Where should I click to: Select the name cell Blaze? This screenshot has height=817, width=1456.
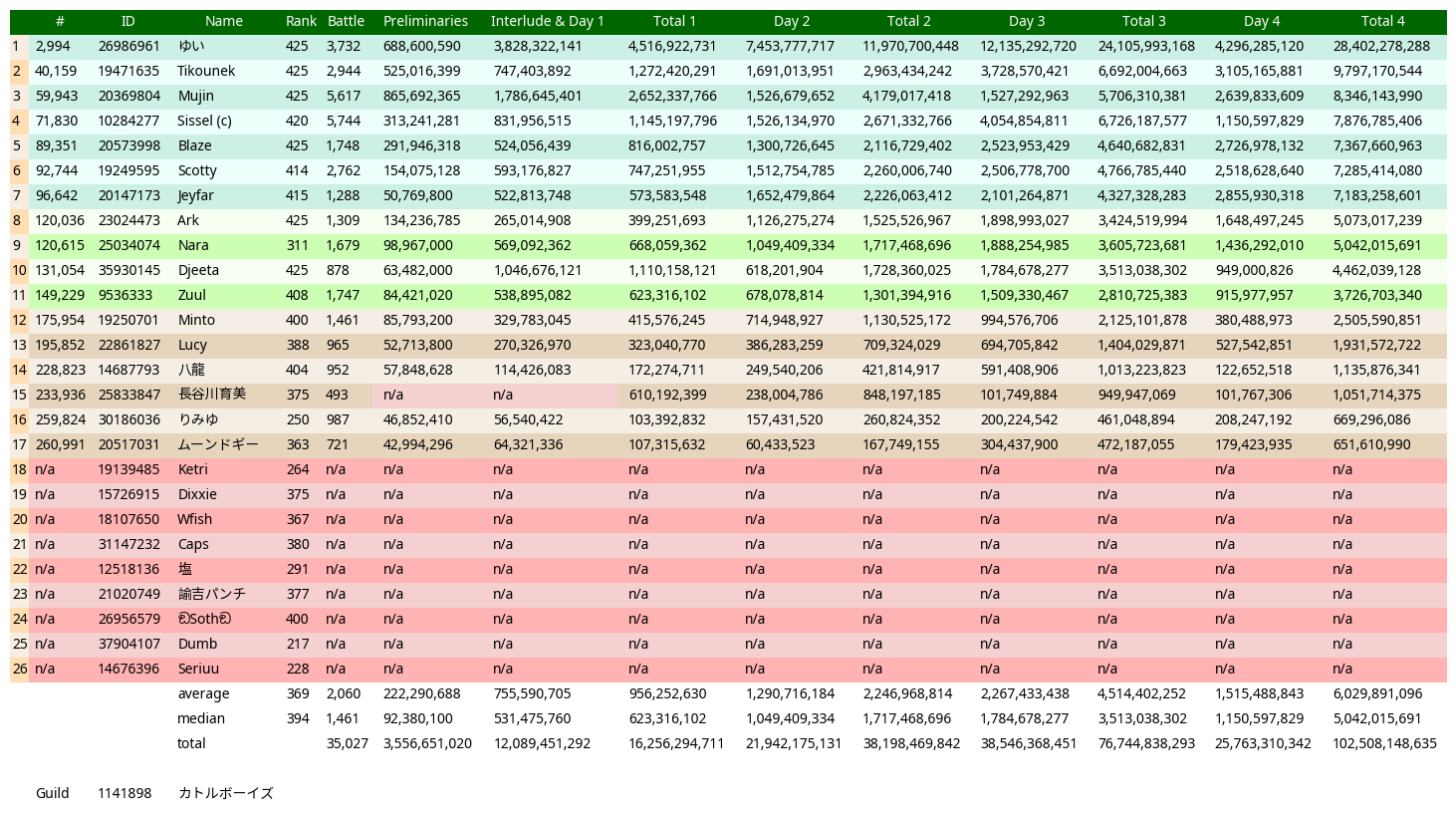coord(194,145)
